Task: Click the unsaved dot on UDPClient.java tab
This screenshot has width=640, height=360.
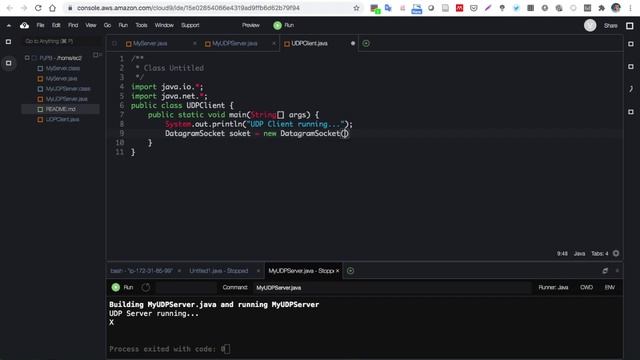Action: (353, 43)
